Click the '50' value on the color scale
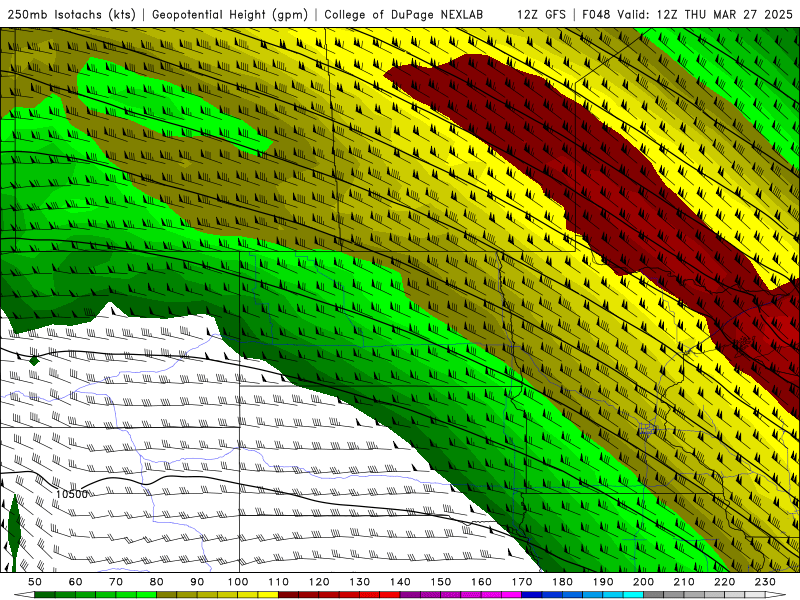Screen dimensions: 800x600 [35, 582]
